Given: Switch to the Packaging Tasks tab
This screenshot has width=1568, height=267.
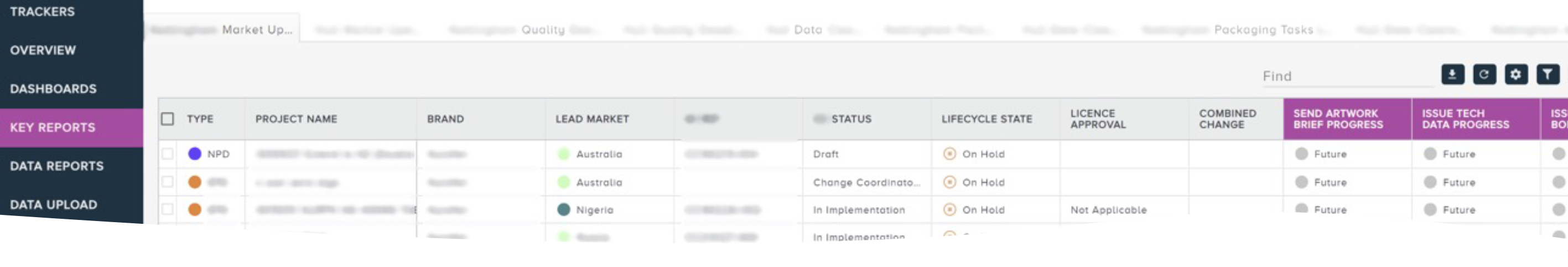Looking at the screenshot, I should pos(1263,30).
